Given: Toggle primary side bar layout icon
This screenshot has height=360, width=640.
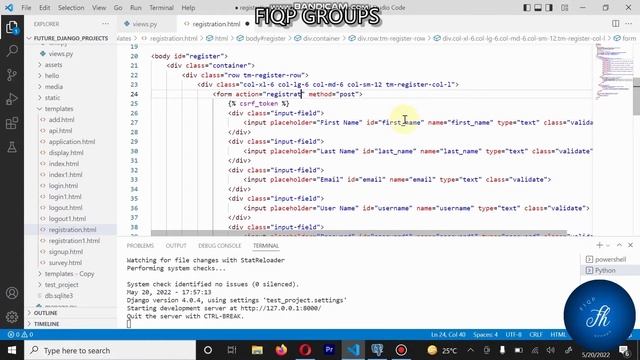Looking at the screenshot, I should click(x=527, y=8).
